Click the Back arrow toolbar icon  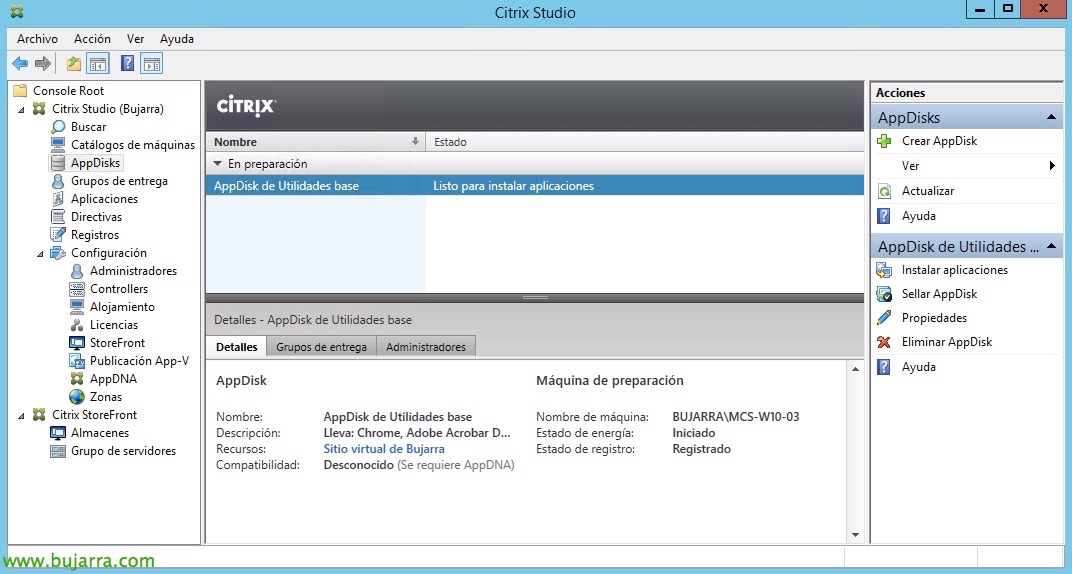(x=20, y=64)
